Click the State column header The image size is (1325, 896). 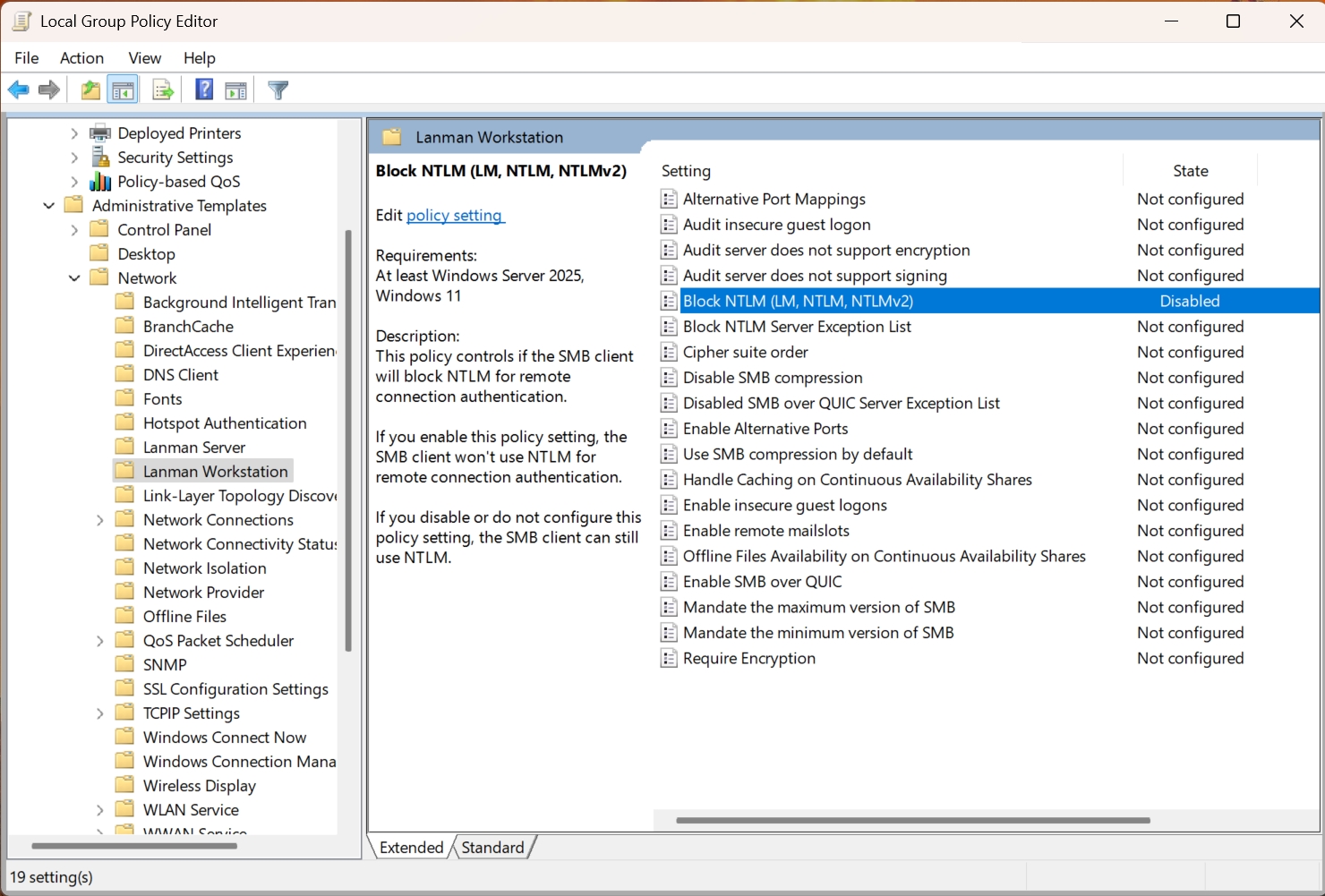(1190, 171)
